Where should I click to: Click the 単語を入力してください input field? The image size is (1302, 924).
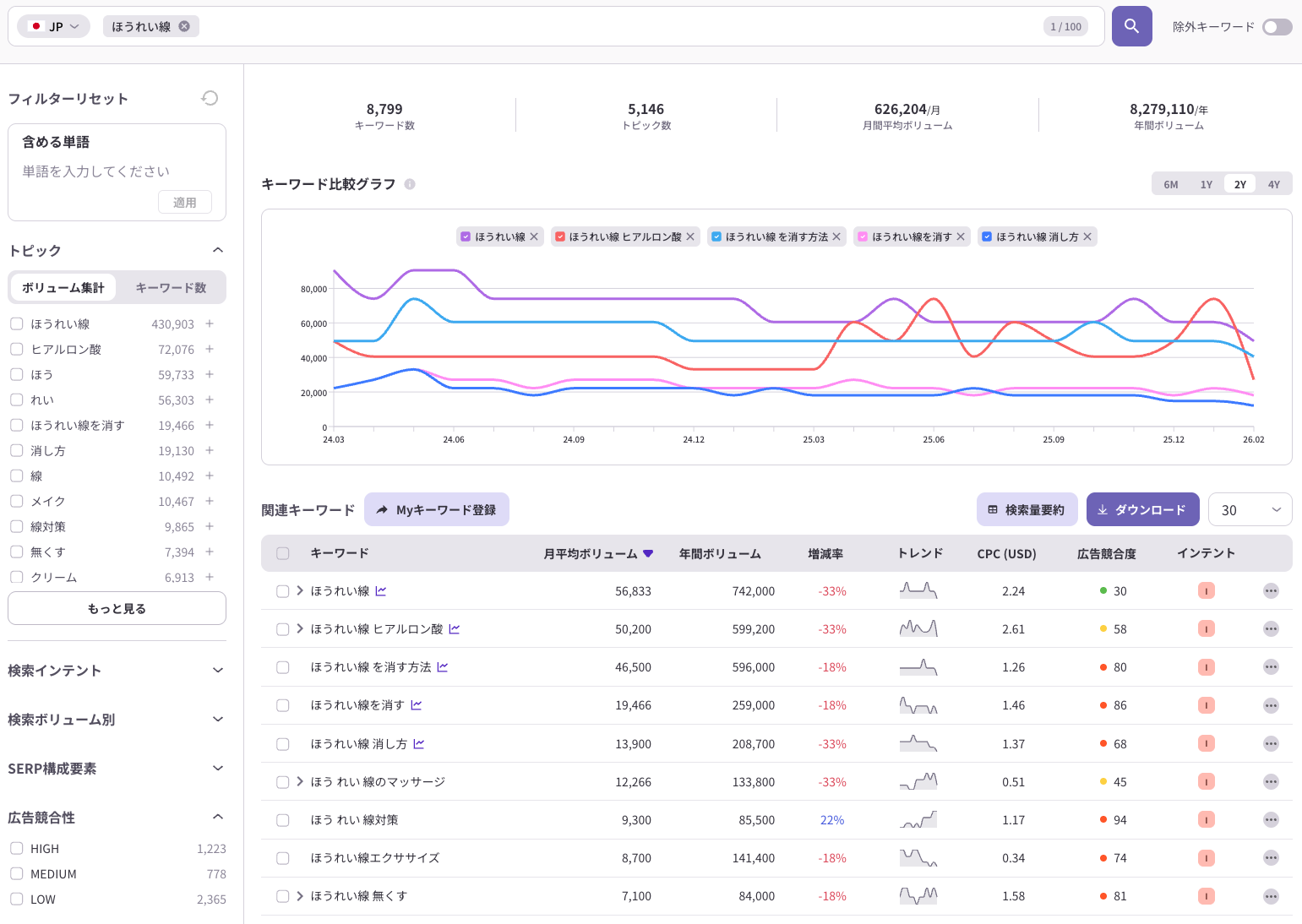pyautogui.click(x=117, y=171)
